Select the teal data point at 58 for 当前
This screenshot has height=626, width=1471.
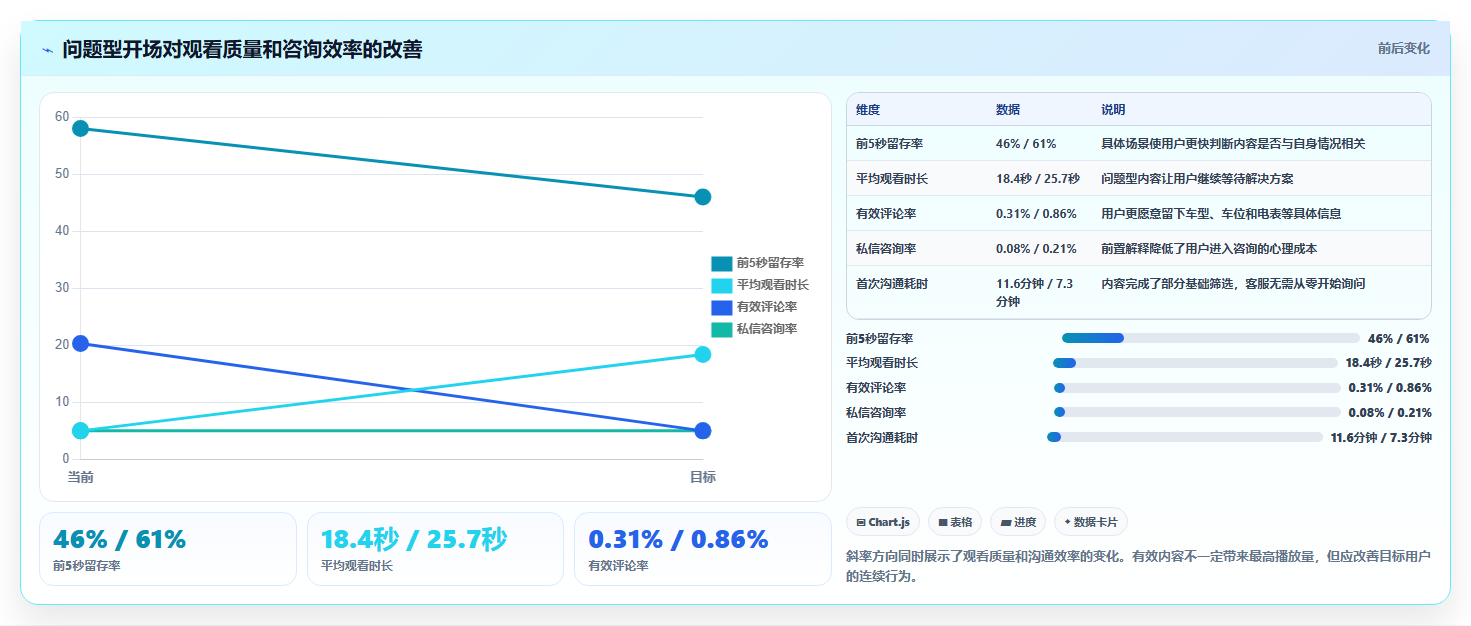[x=80, y=128]
